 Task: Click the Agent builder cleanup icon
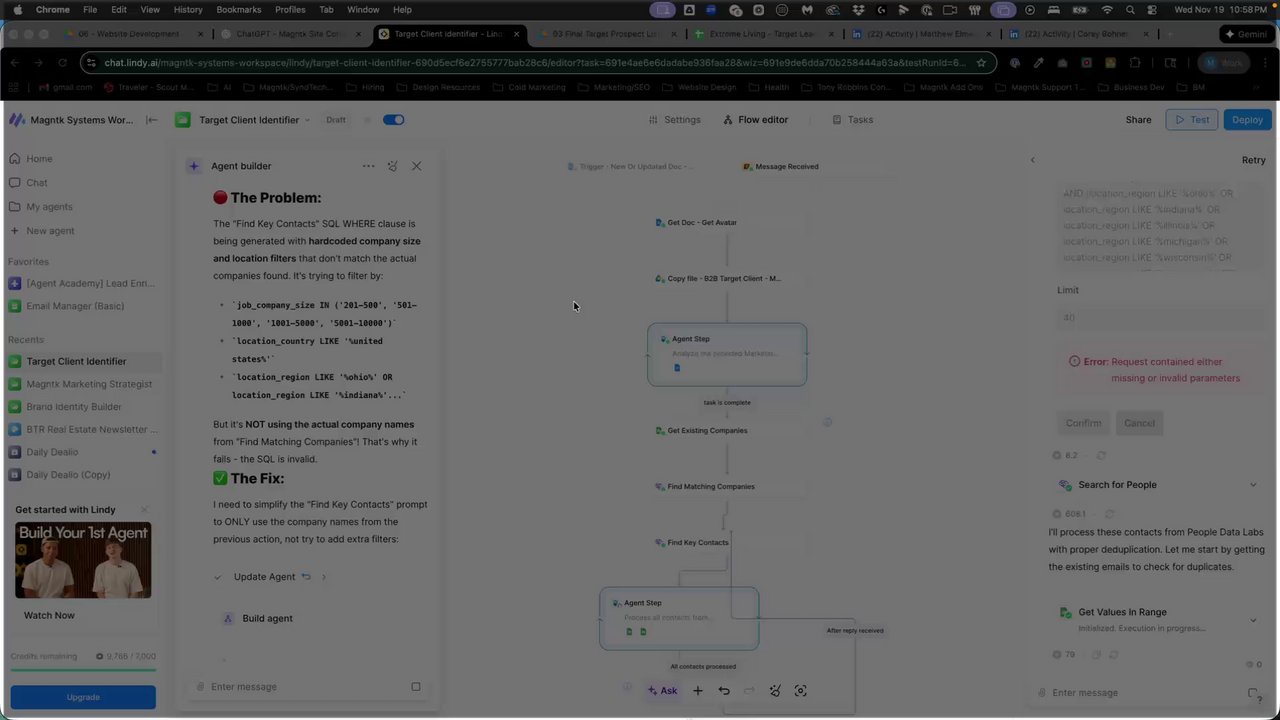click(x=392, y=166)
